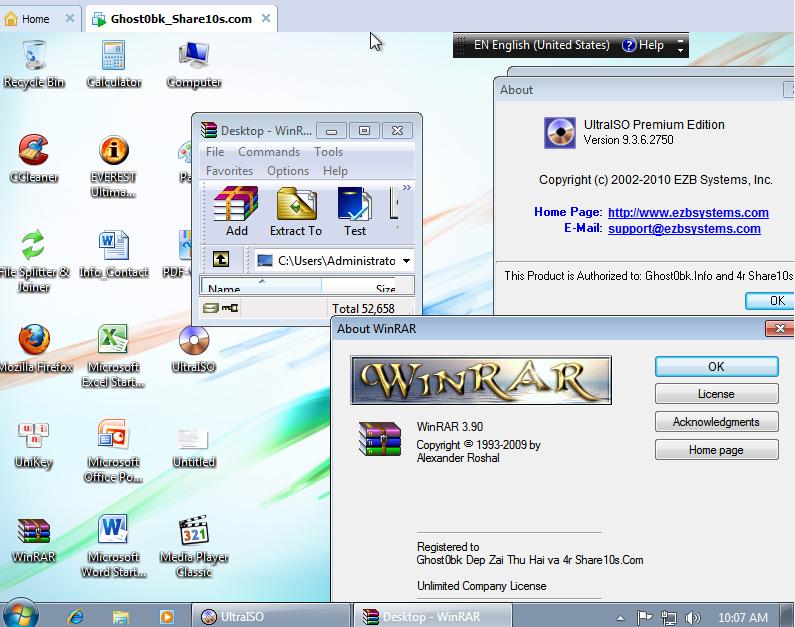Click the License button
Image resolution: width=795 pixels, height=627 pixels.
pyautogui.click(x=716, y=394)
